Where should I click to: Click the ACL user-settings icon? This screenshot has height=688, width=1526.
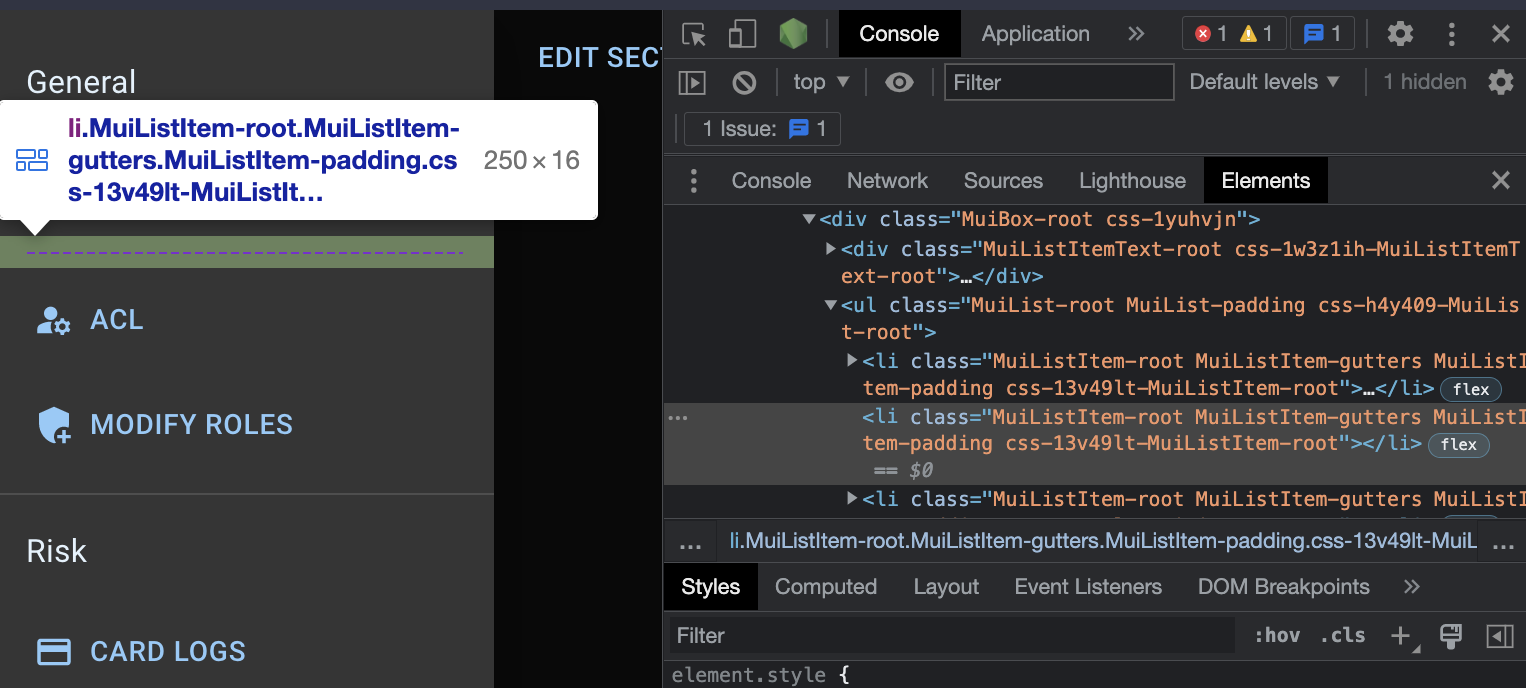click(53, 320)
